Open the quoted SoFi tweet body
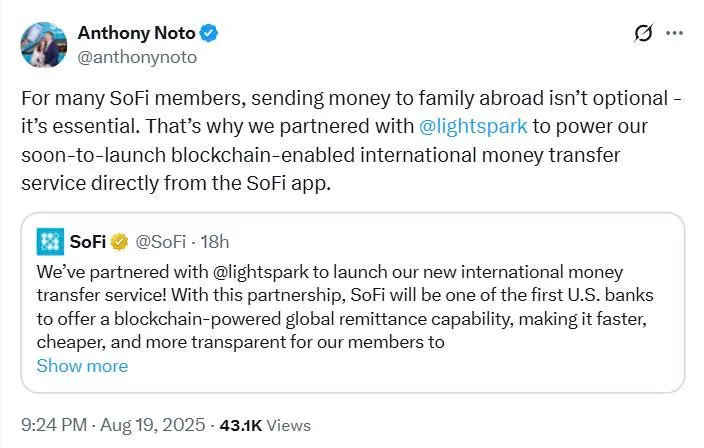704x448 pixels. (x=345, y=307)
